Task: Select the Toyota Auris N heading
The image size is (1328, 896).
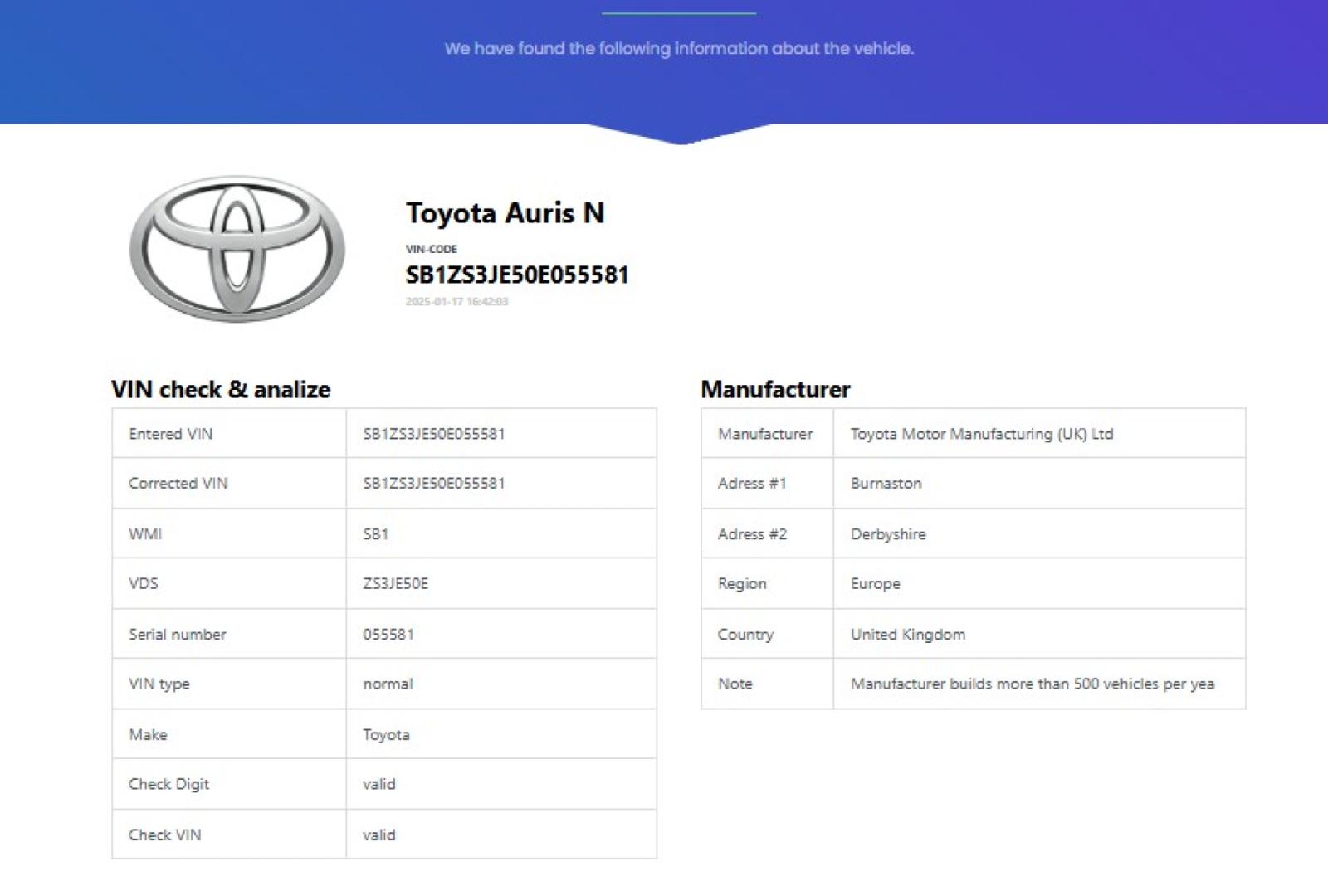Action: coord(505,212)
